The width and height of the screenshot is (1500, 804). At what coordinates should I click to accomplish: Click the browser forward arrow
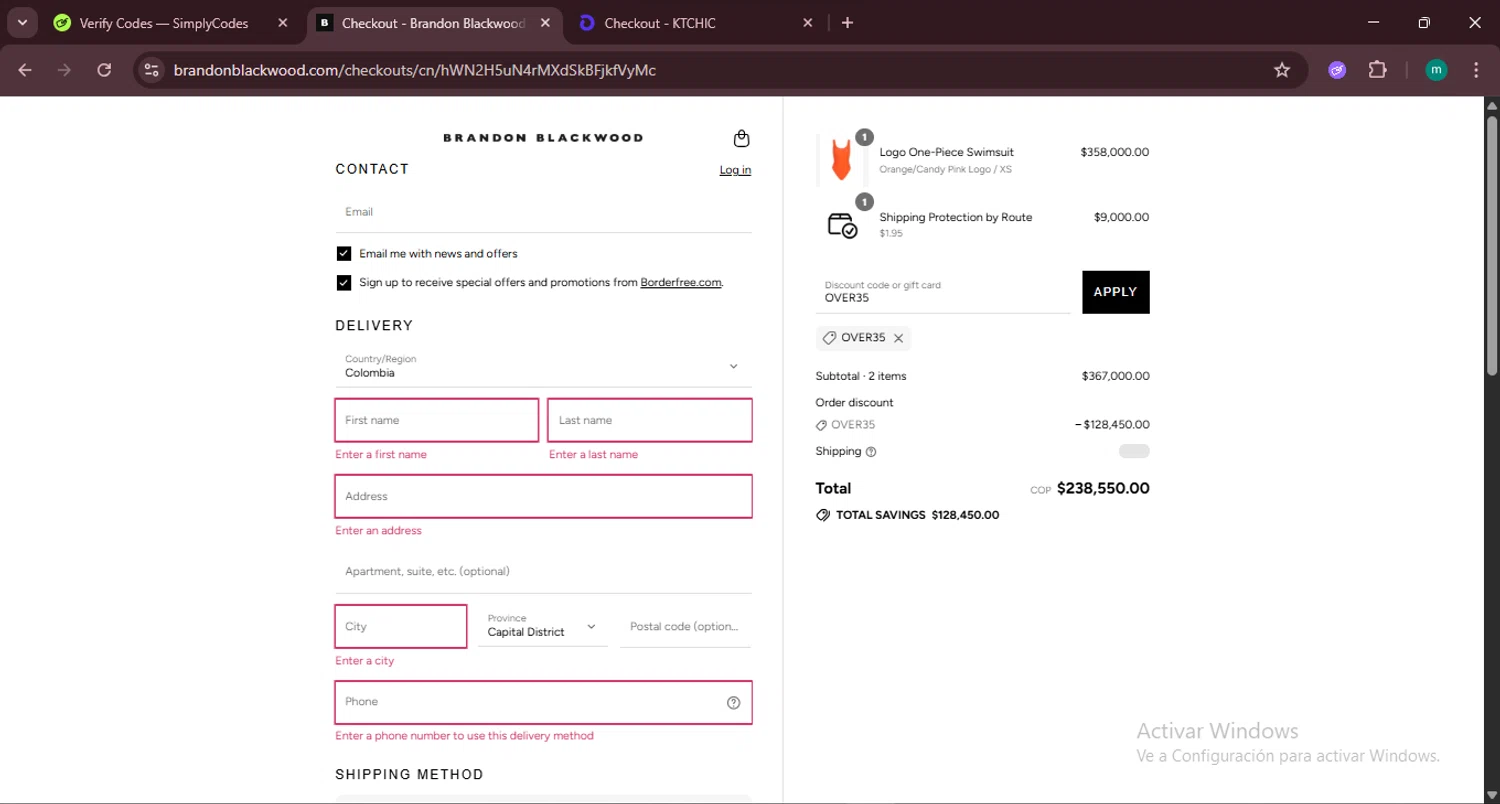pos(64,70)
